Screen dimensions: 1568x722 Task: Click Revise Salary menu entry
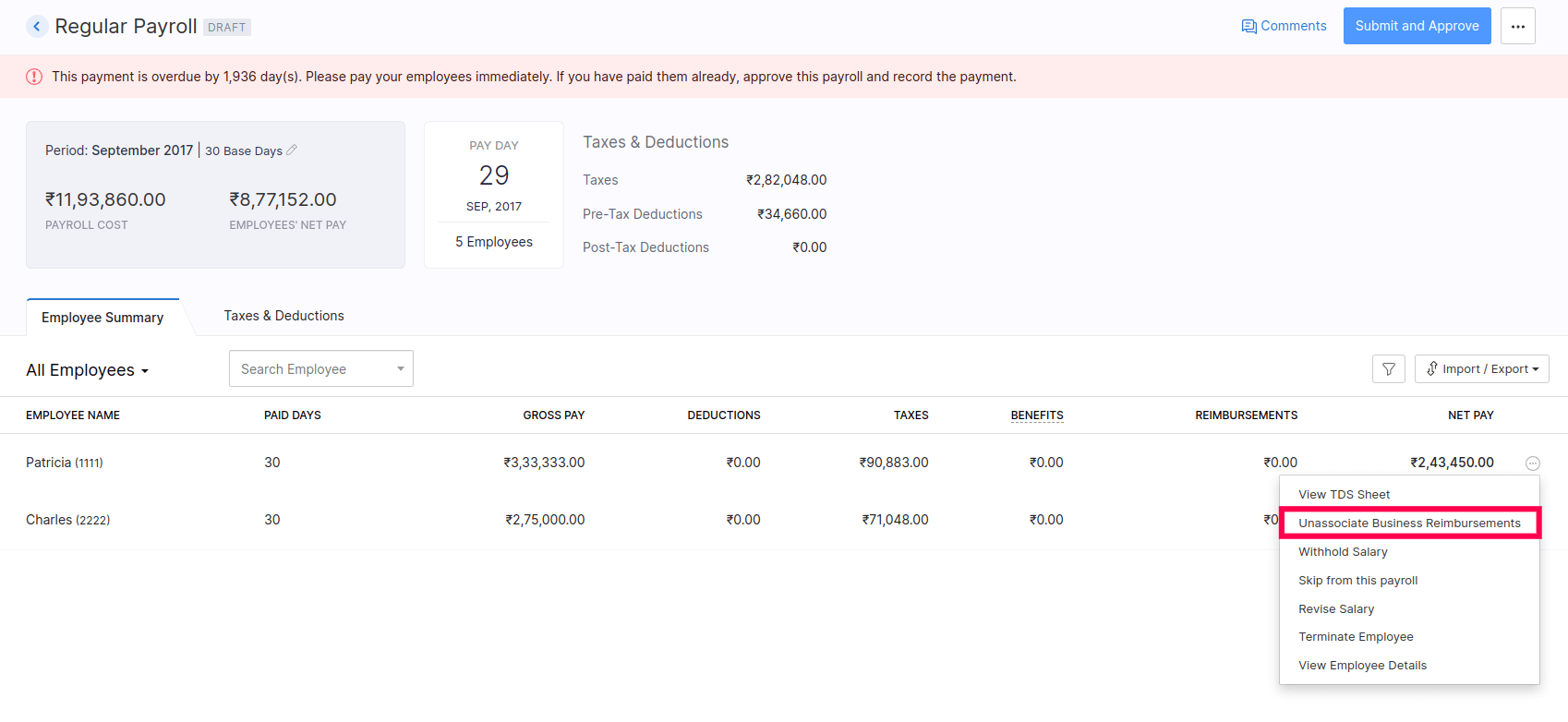pos(1335,609)
